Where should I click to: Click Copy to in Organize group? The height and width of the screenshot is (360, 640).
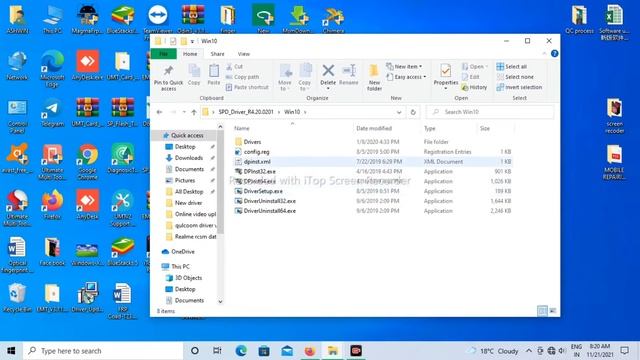[304, 78]
